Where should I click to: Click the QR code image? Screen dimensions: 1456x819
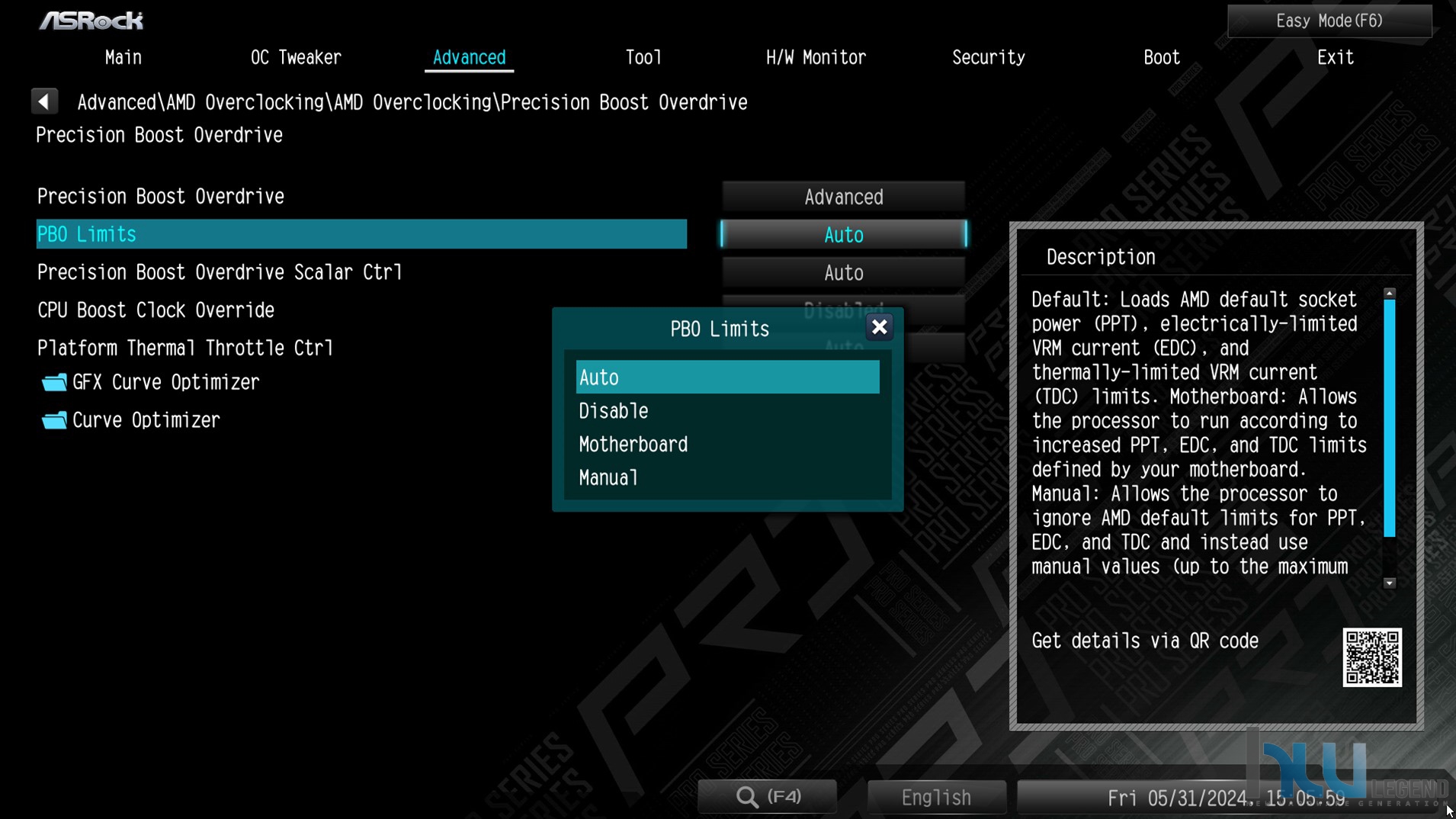(1371, 657)
